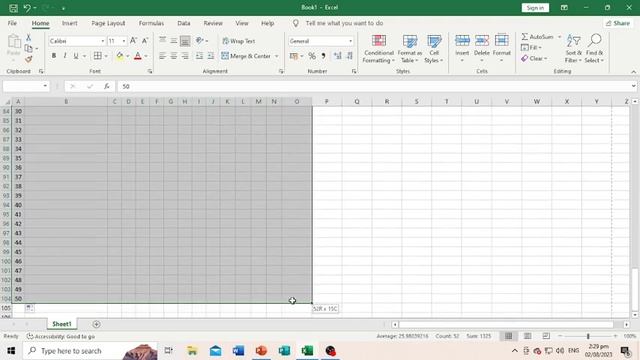The width and height of the screenshot is (640, 360).
Task: Open Conditional Formatting menu
Action: (x=379, y=49)
